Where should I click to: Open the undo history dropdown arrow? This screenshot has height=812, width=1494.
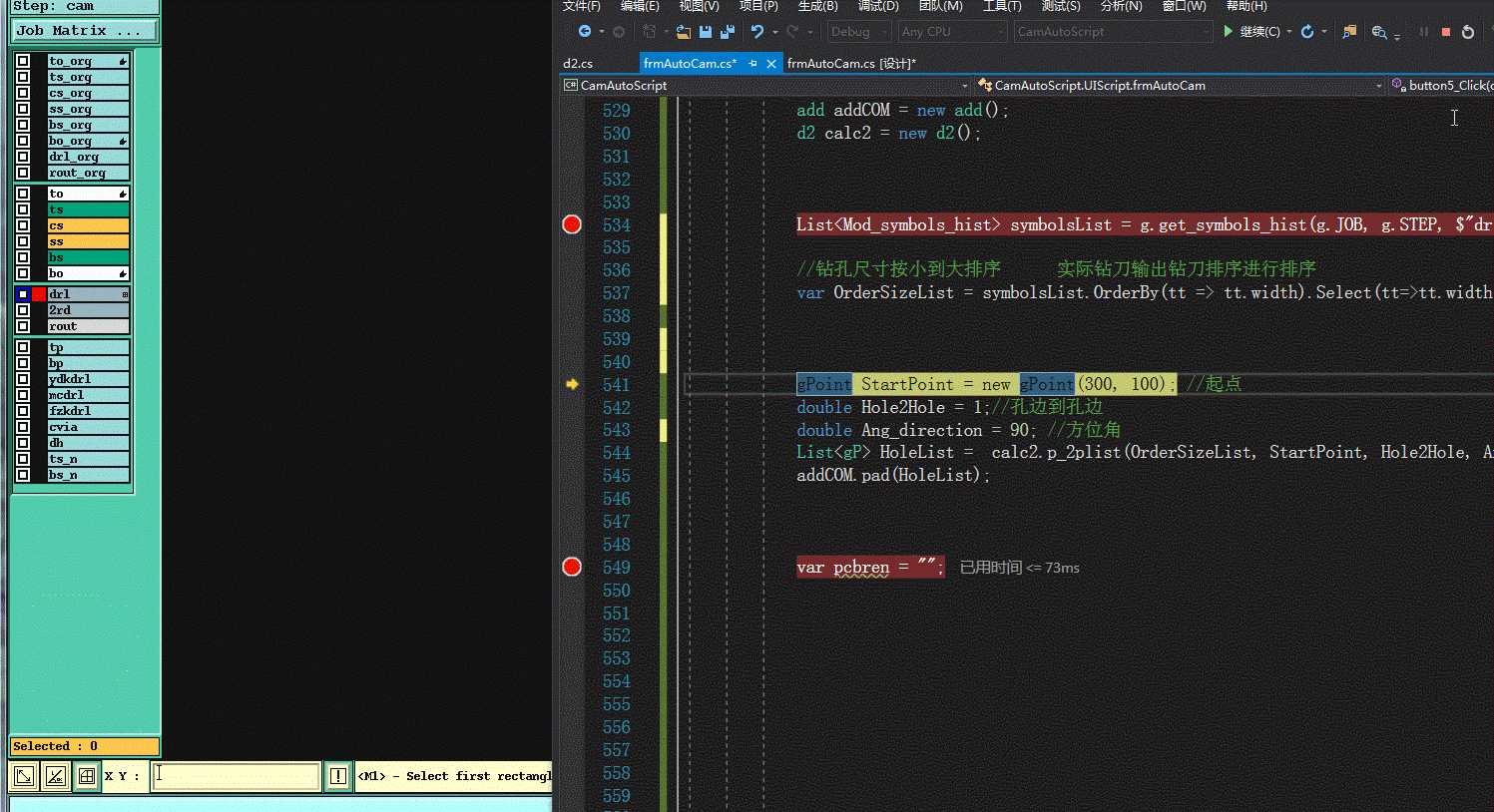click(774, 32)
